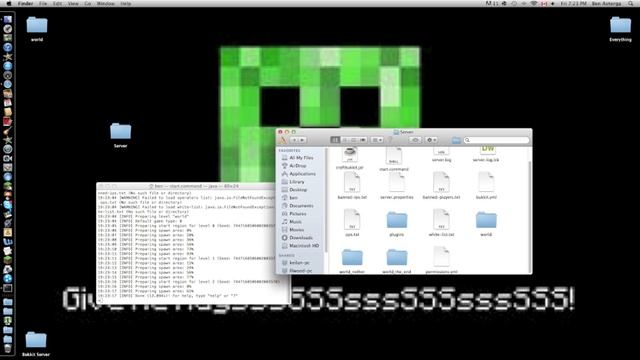Select the bukkit.yml file
The image size is (640, 360).
click(486, 186)
